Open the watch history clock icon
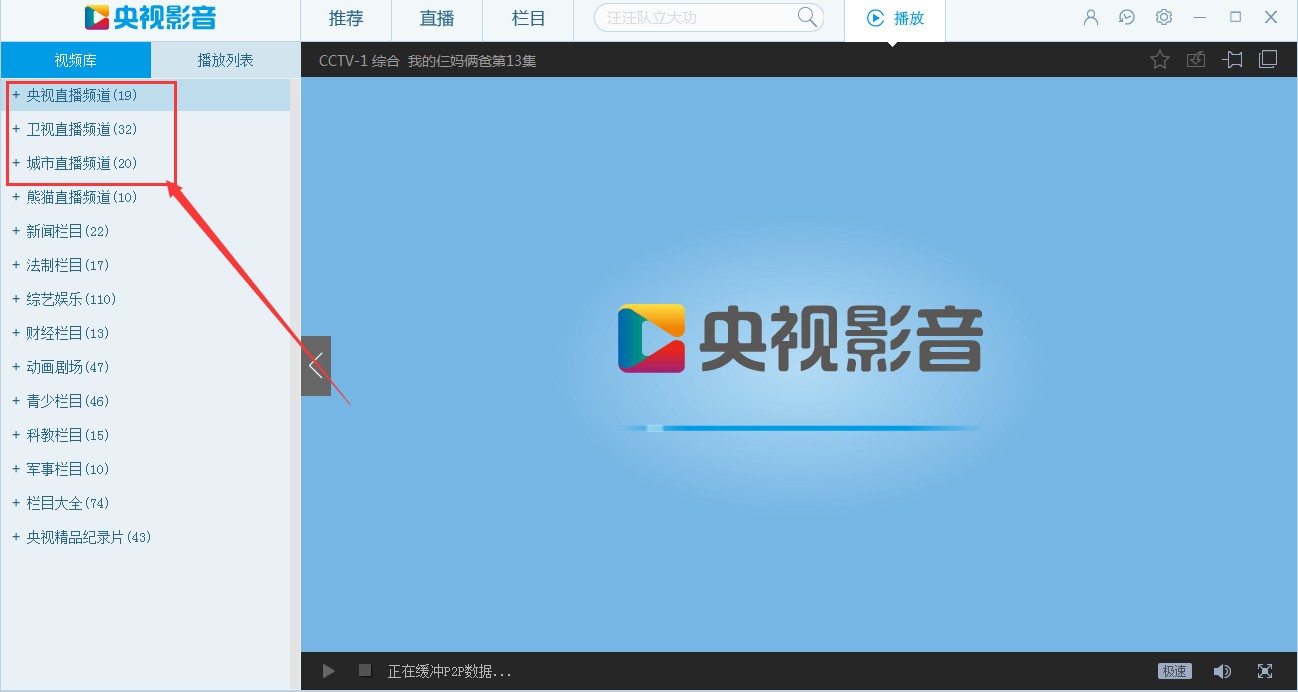The height and width of the screenshot is (692, 1298). coord(1127,17)
